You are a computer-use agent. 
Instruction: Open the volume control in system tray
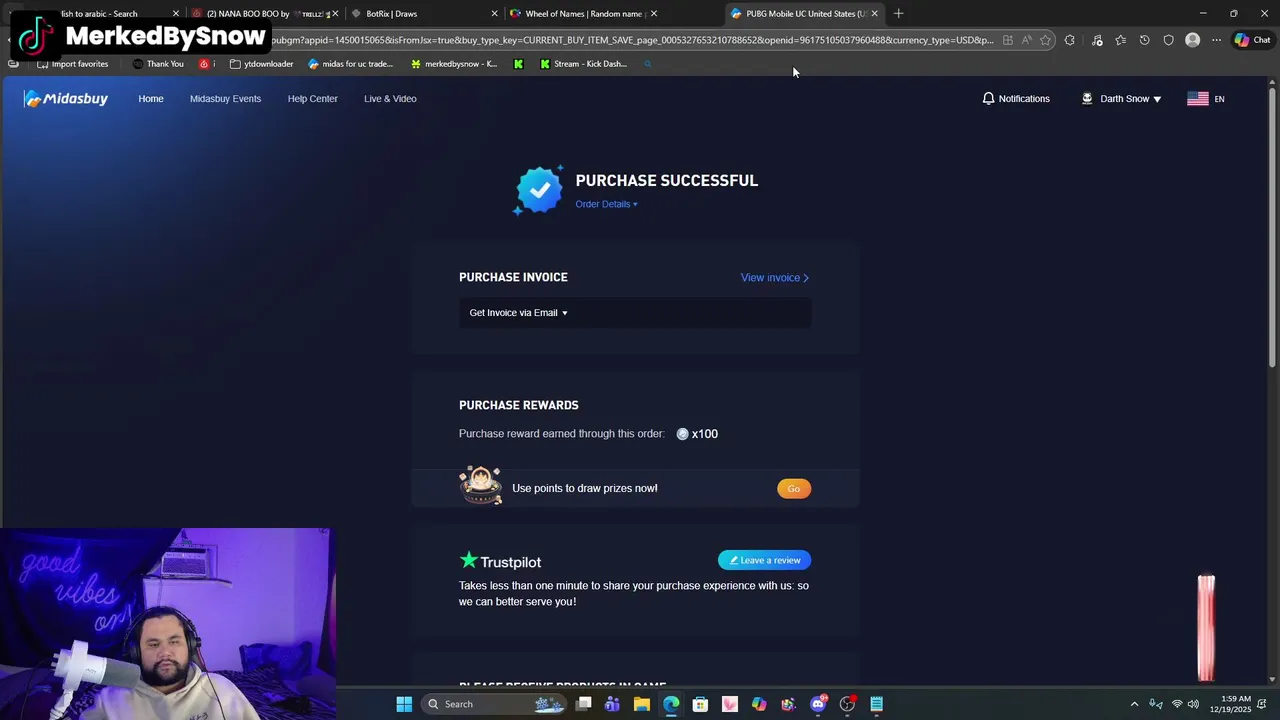pyautogui.click(x=1193, y=704)
